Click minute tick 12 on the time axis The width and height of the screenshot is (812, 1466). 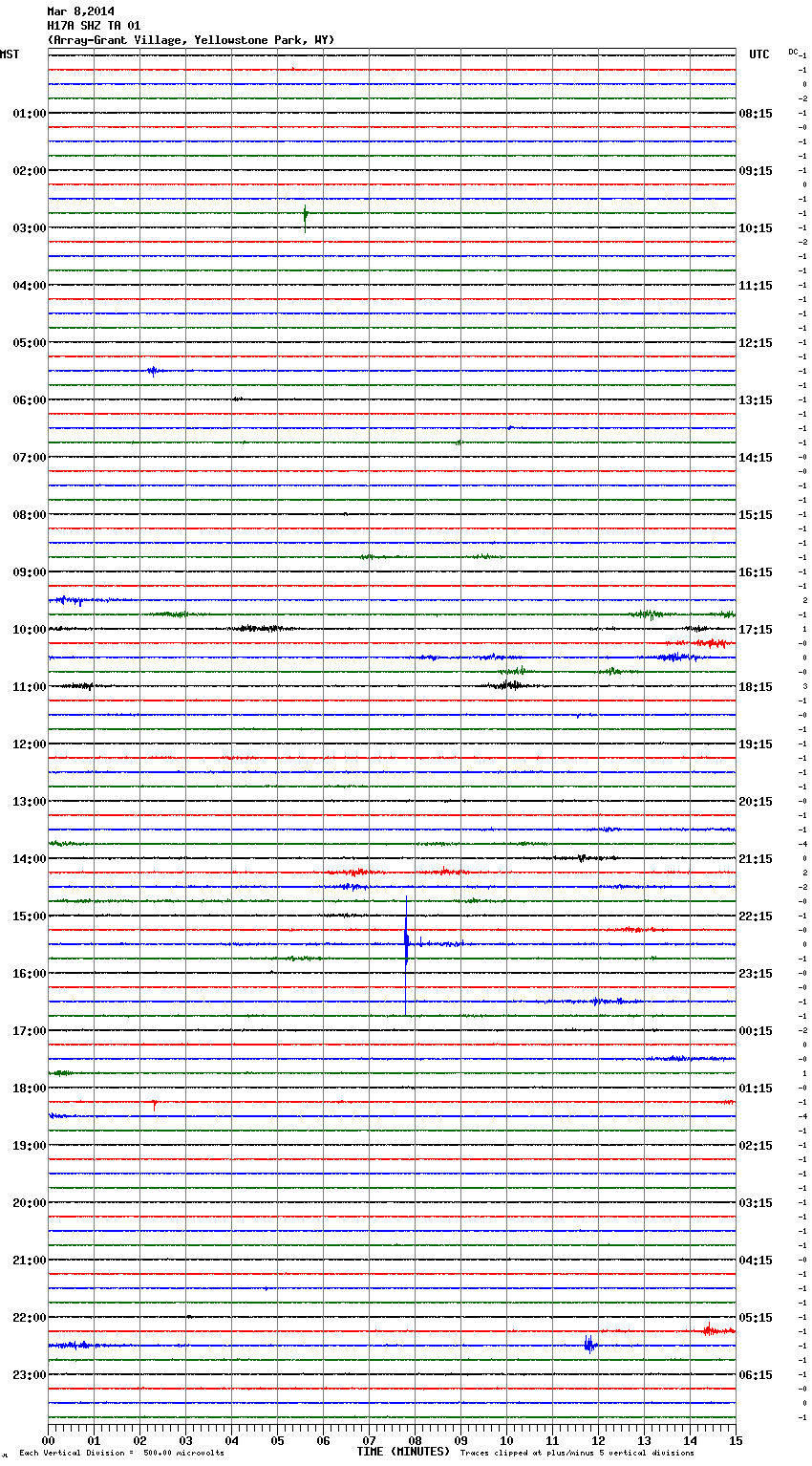click(598, 1440)
